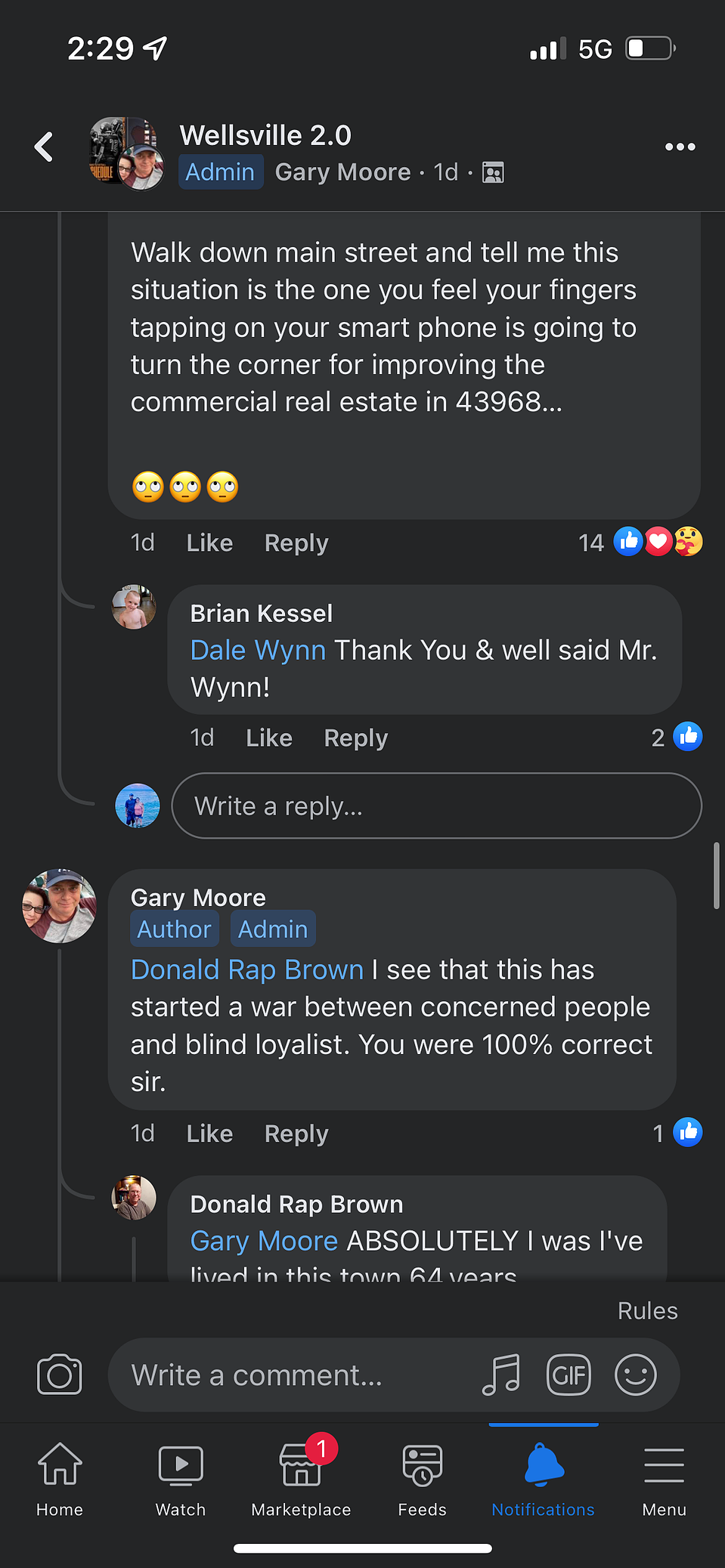Open the GIF picker
The height and width of the screenshot is (1568, 725).
coord(569,1375)
